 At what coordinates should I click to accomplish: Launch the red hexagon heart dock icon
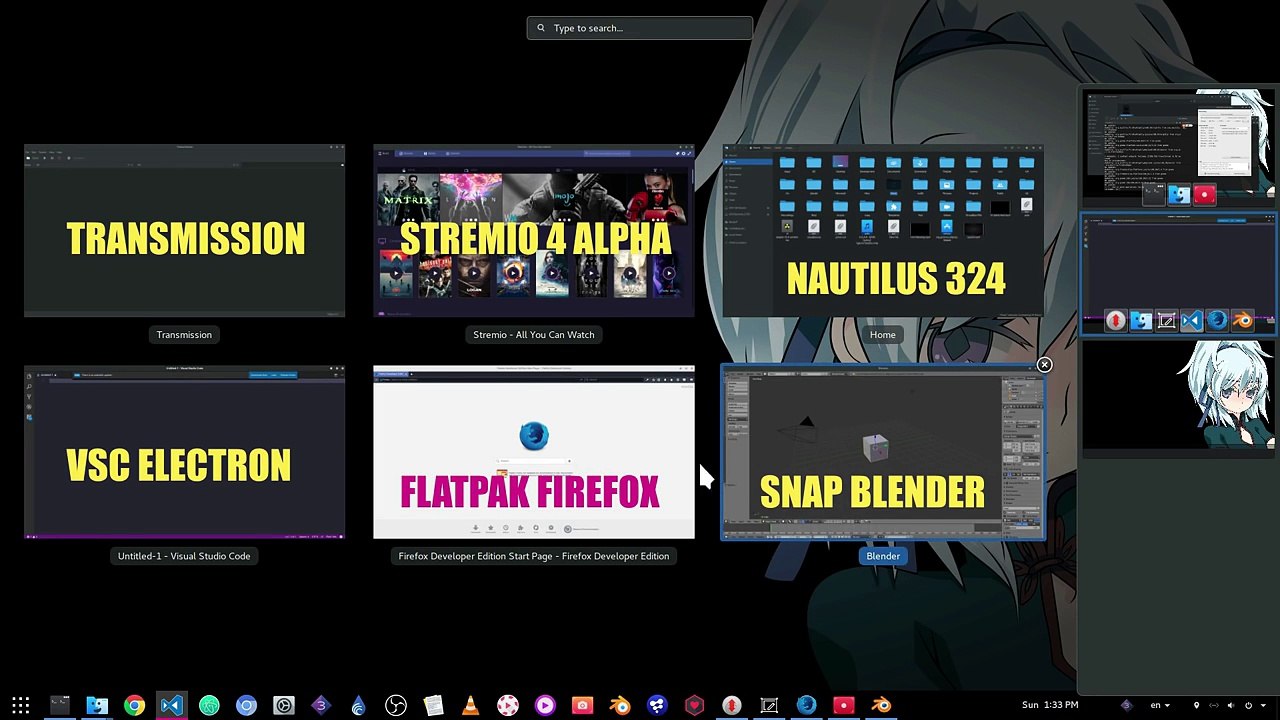point(695,705)
